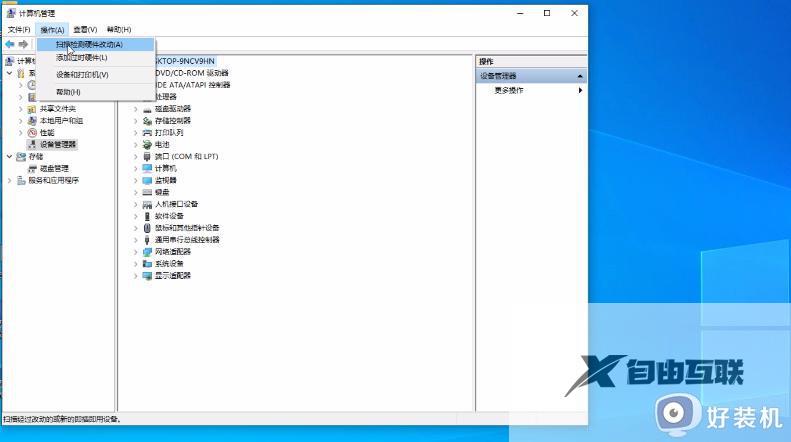The height and width of the screenshot is (442, 791).
Task: Select the 显示适配器 display icon
Action: coord(147,275)
